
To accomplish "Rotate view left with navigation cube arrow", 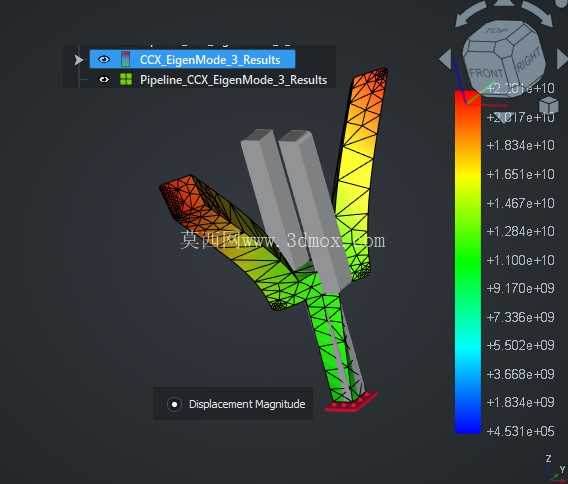I will click(x=445, y=59).
